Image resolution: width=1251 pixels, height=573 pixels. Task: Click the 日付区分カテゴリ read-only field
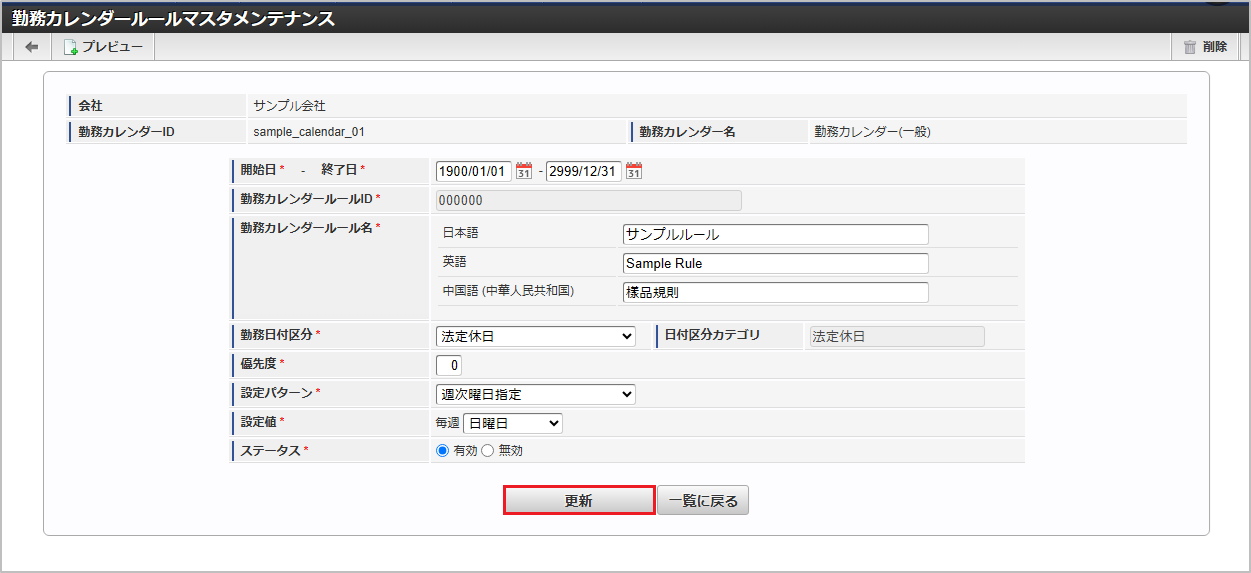coord(896,337)
